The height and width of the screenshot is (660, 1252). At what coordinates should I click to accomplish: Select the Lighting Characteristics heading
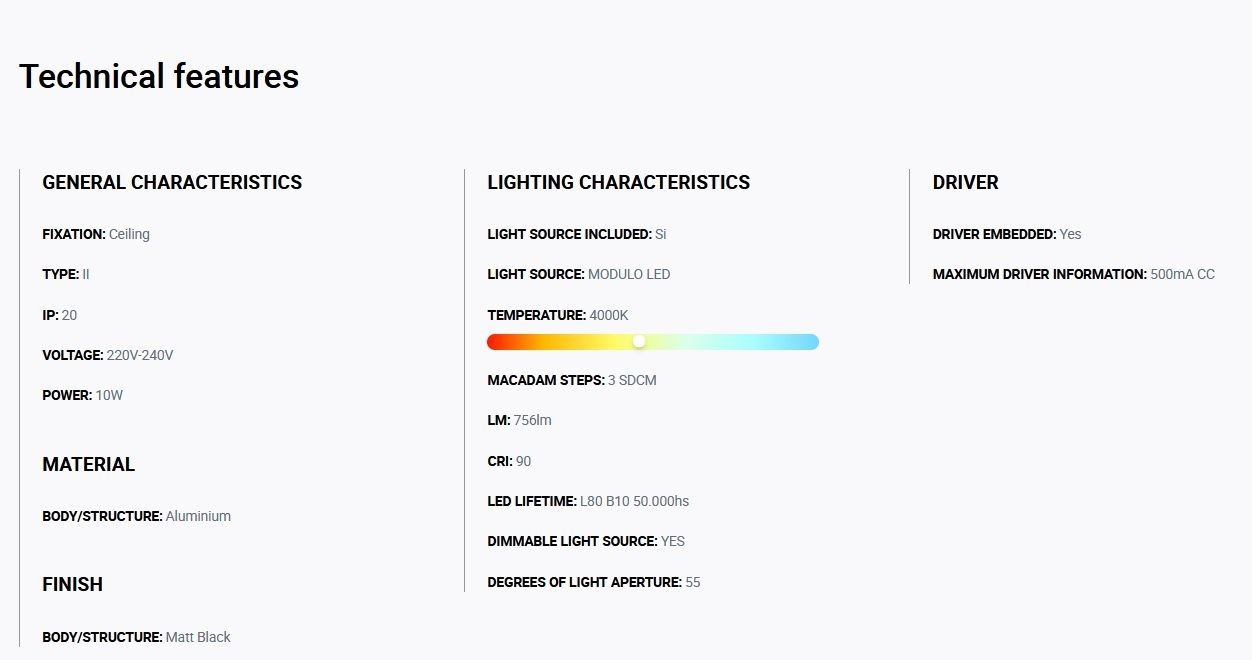click(x=619, y=183)
